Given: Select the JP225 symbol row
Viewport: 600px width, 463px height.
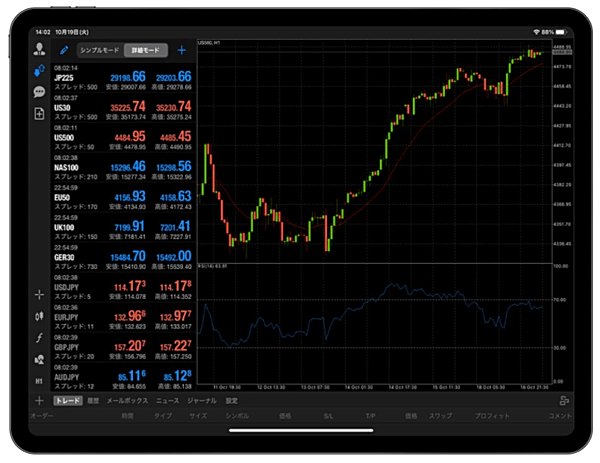Looking at the screenshot, I should tap(123, 78).
